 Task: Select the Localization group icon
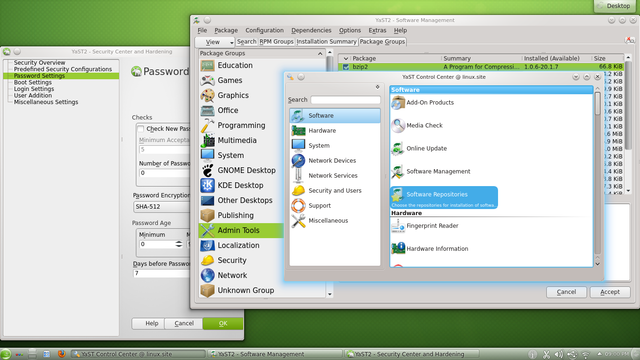click(x=207, y=245)
